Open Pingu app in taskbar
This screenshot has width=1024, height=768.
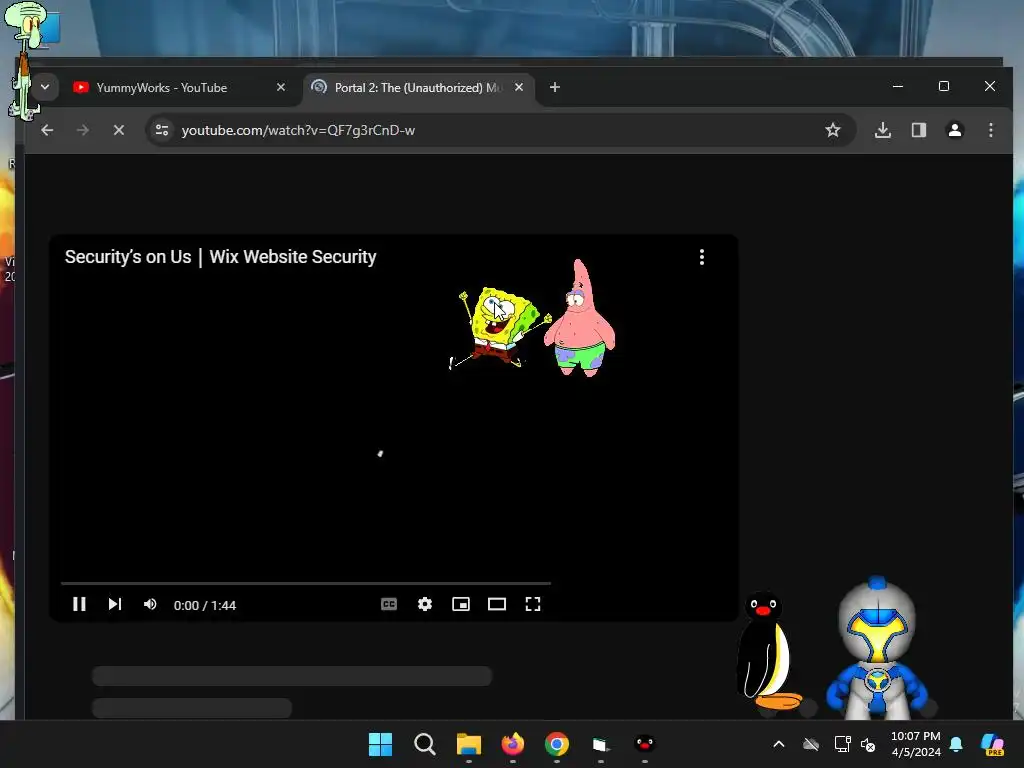[x=645, y=744]
